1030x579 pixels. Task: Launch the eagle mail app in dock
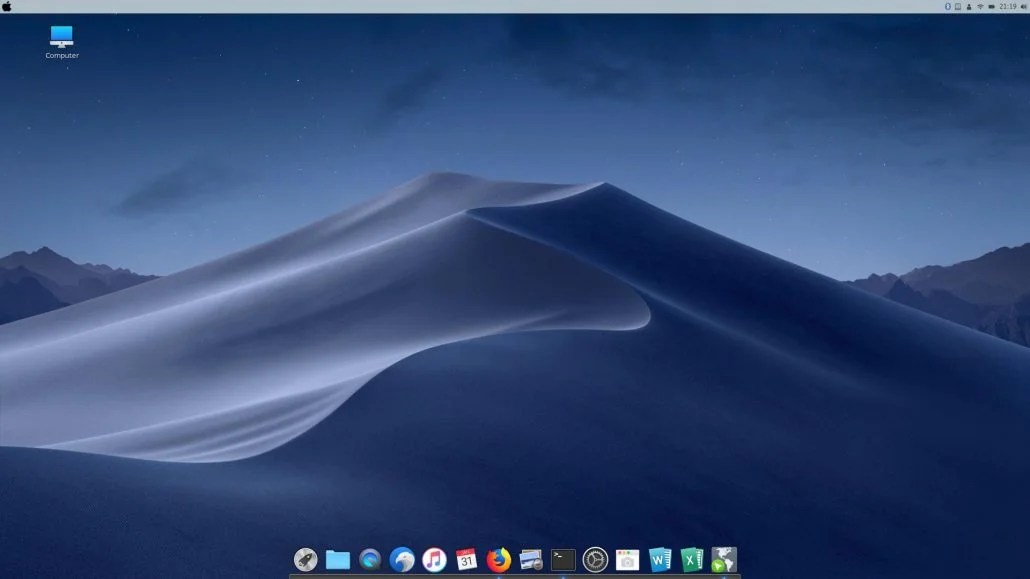[x=402, y=559]
